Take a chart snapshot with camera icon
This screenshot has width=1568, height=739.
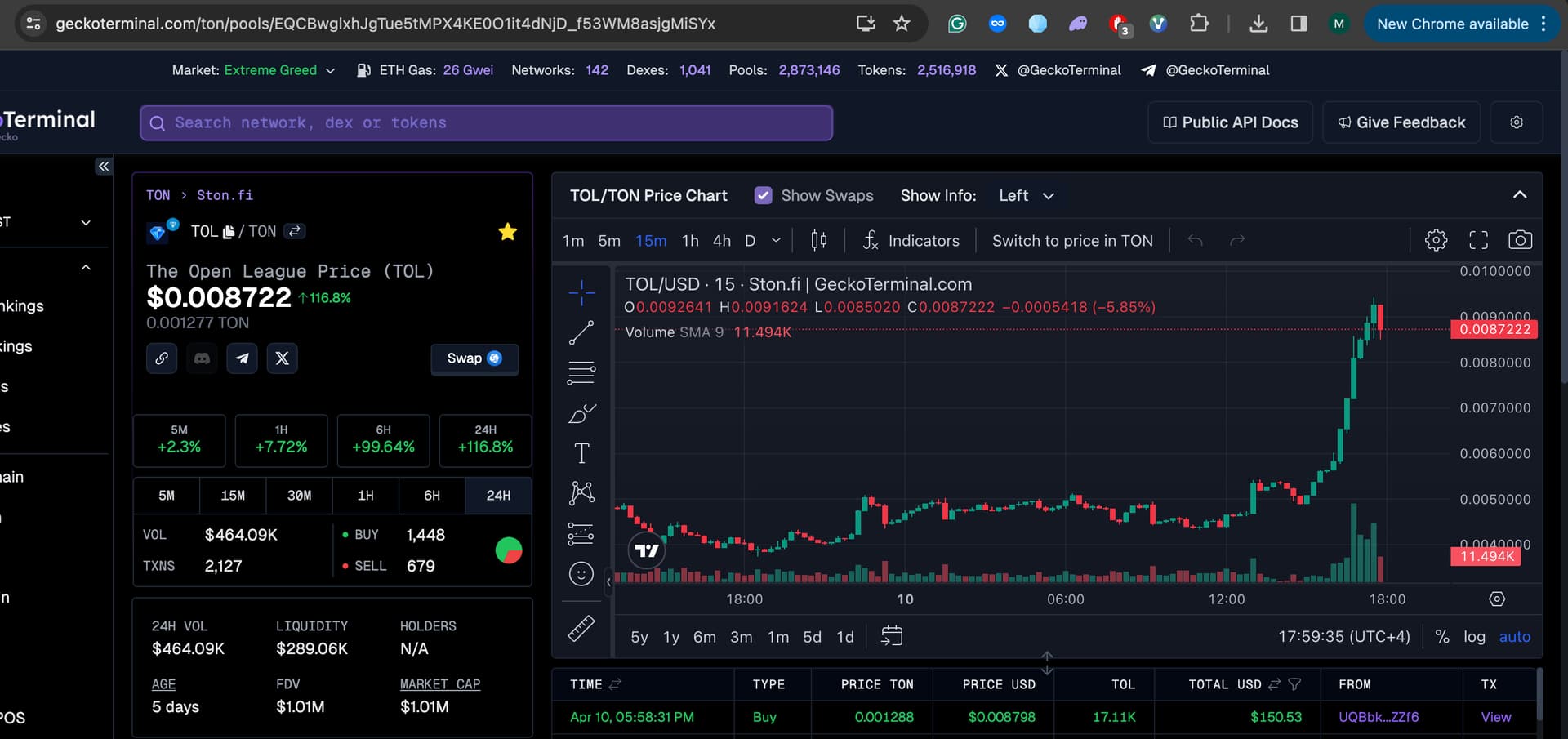point(1520,240)
